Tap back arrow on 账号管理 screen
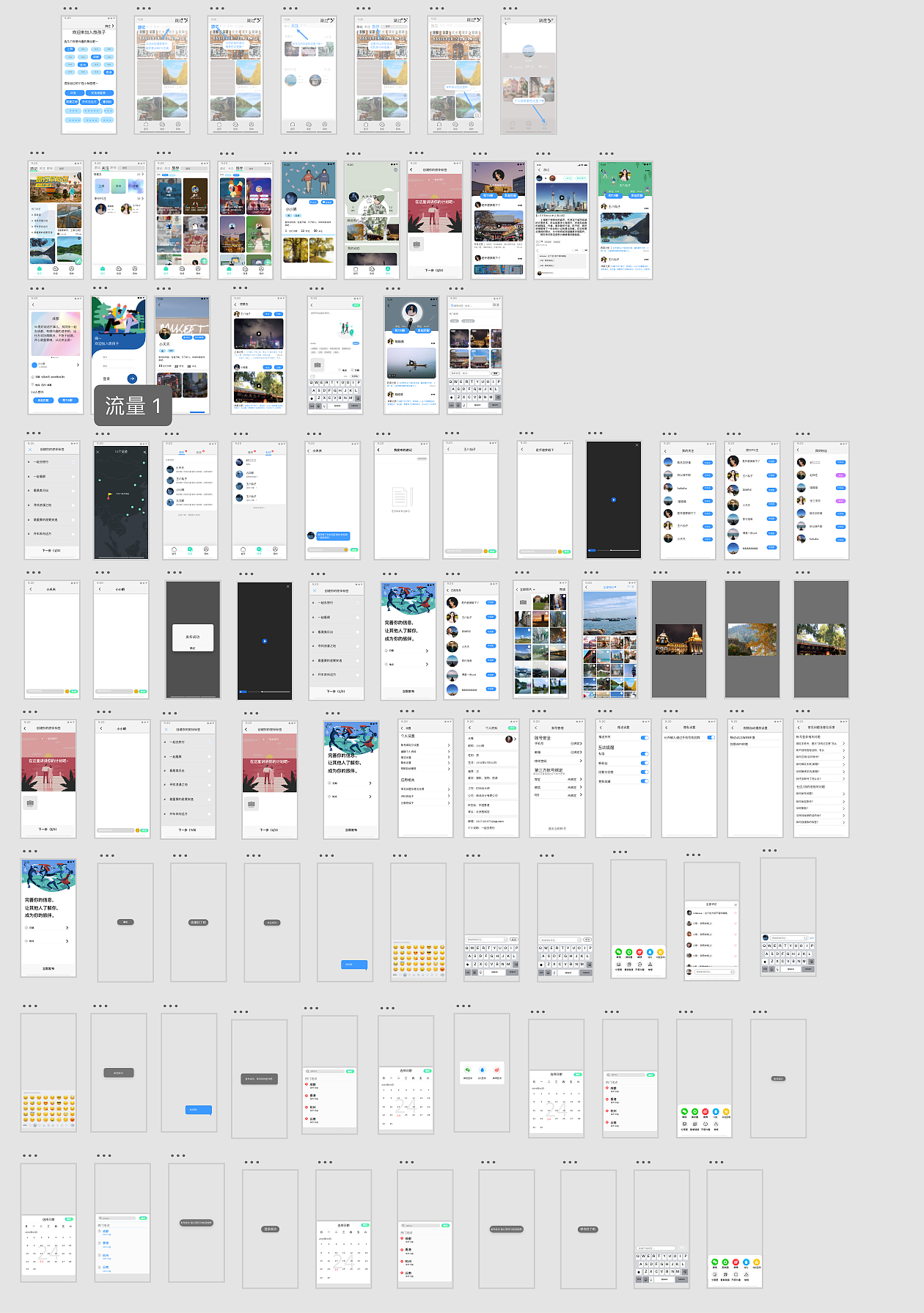 [535, 728]
